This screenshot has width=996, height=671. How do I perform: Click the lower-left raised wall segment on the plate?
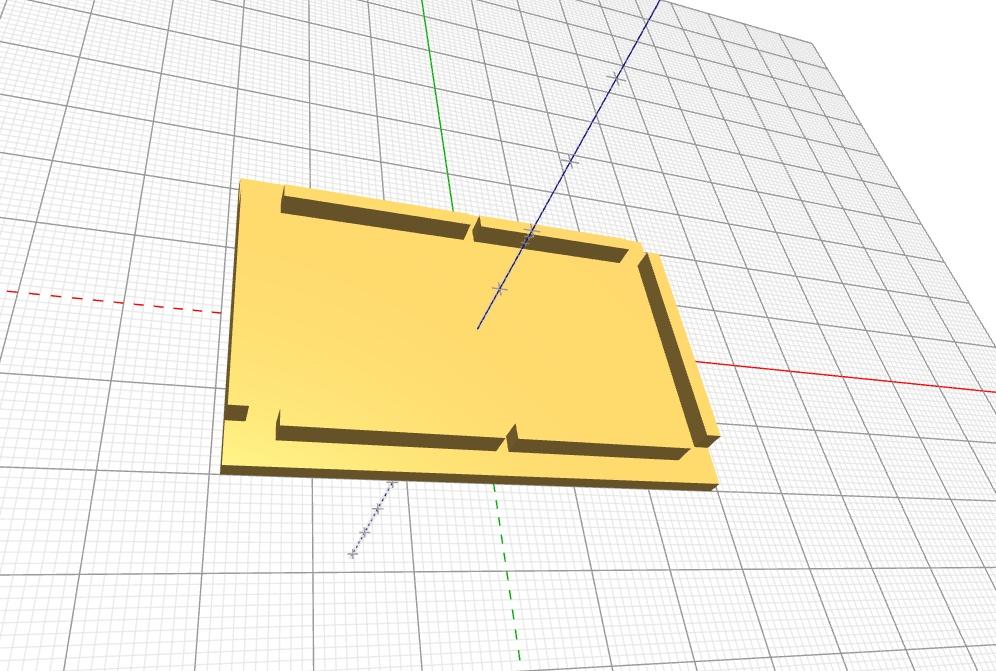point(390,434)
